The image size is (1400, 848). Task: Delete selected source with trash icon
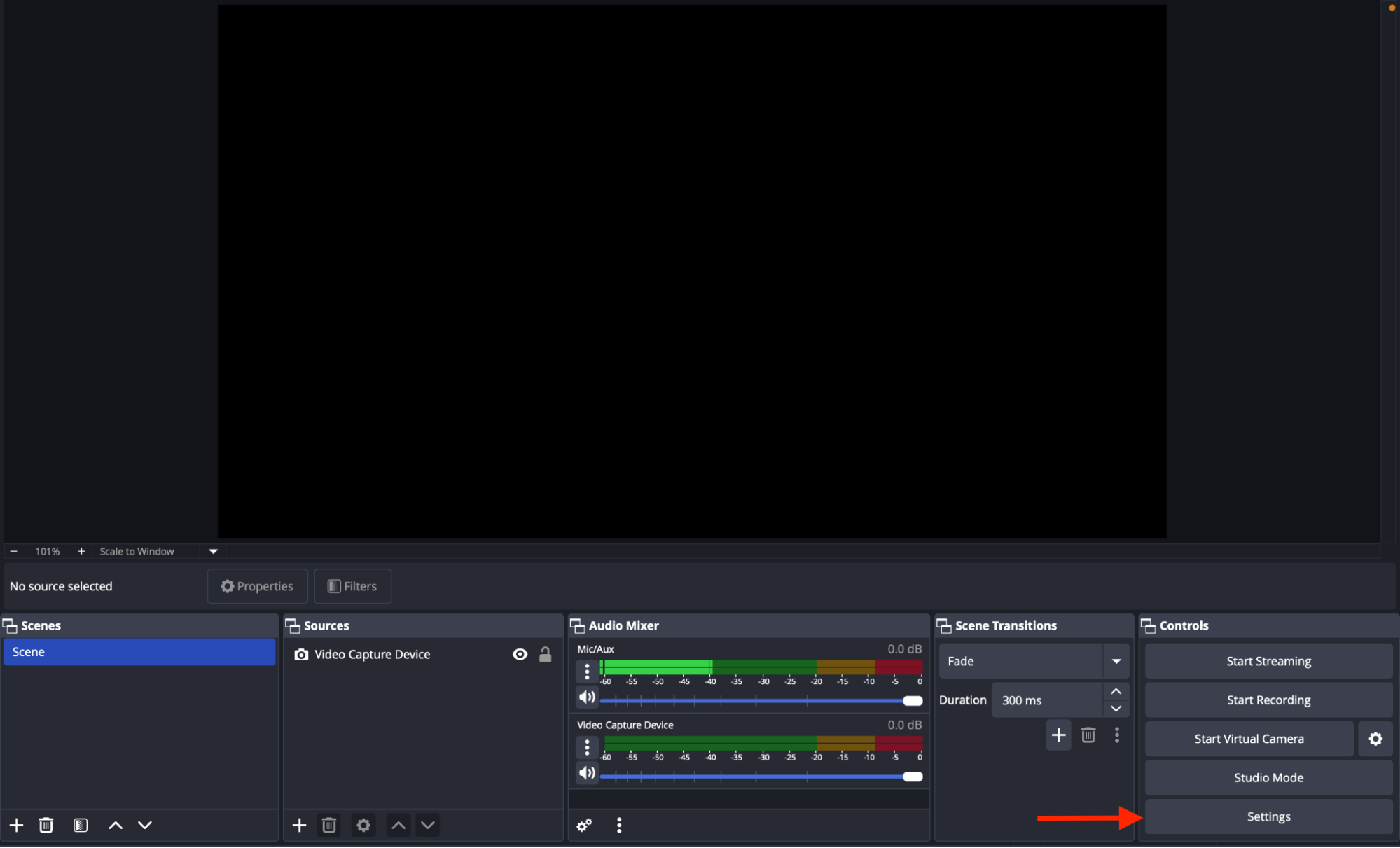(x=329, y=826)
